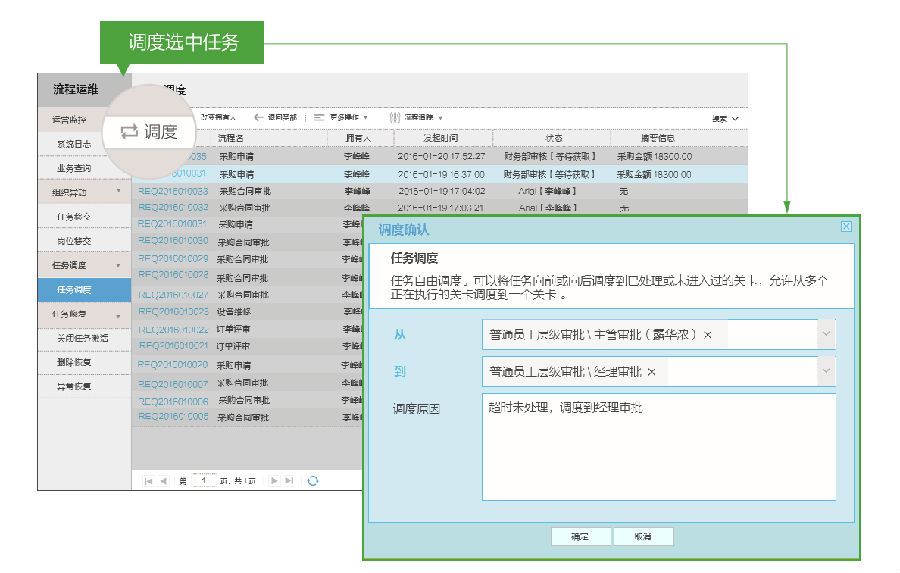
Task: Remove the 主管审批 tag from the 从 field
Action: [708, 335]
